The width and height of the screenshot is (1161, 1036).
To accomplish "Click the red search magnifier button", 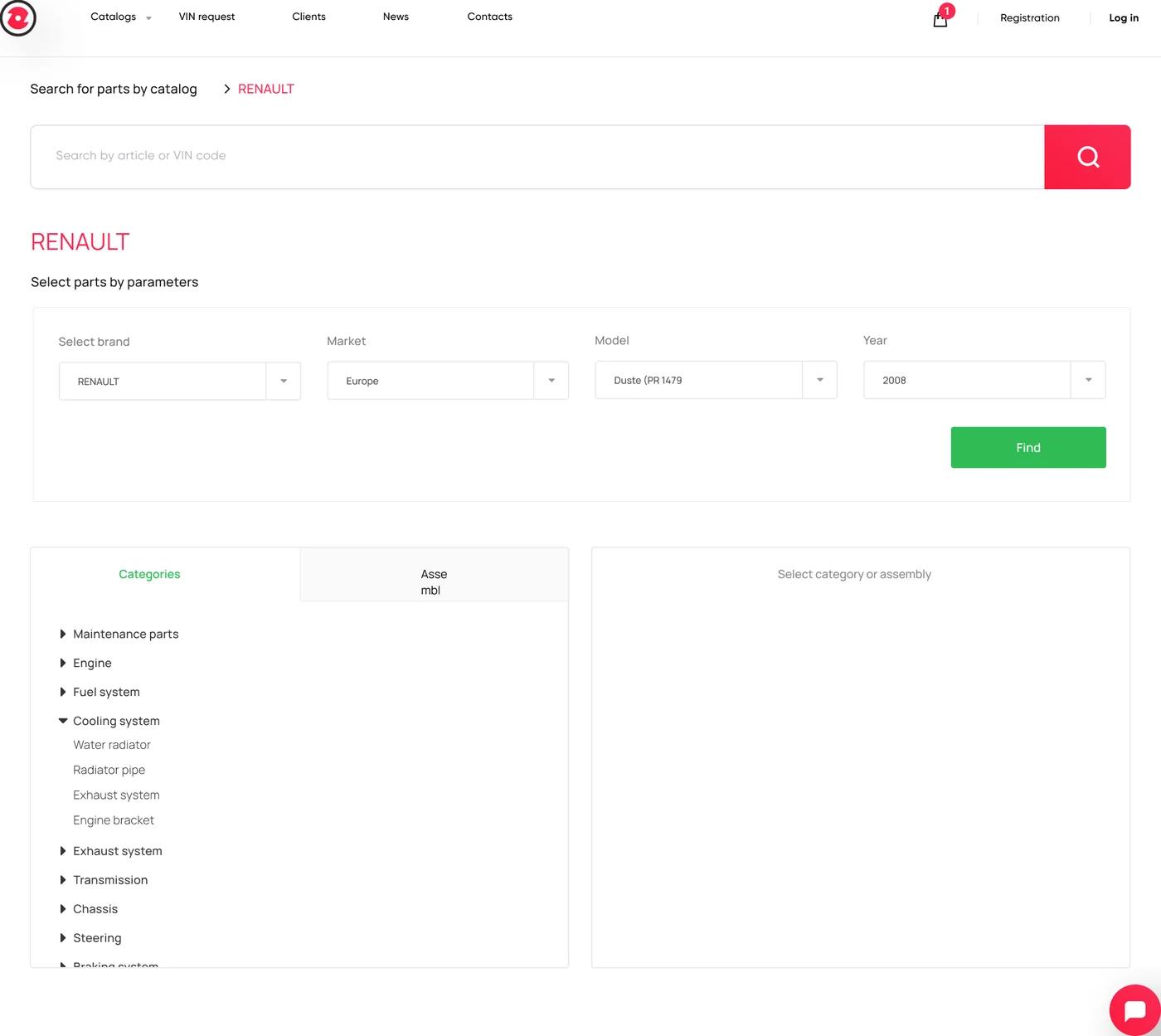I will click(x=1087, y=157).
